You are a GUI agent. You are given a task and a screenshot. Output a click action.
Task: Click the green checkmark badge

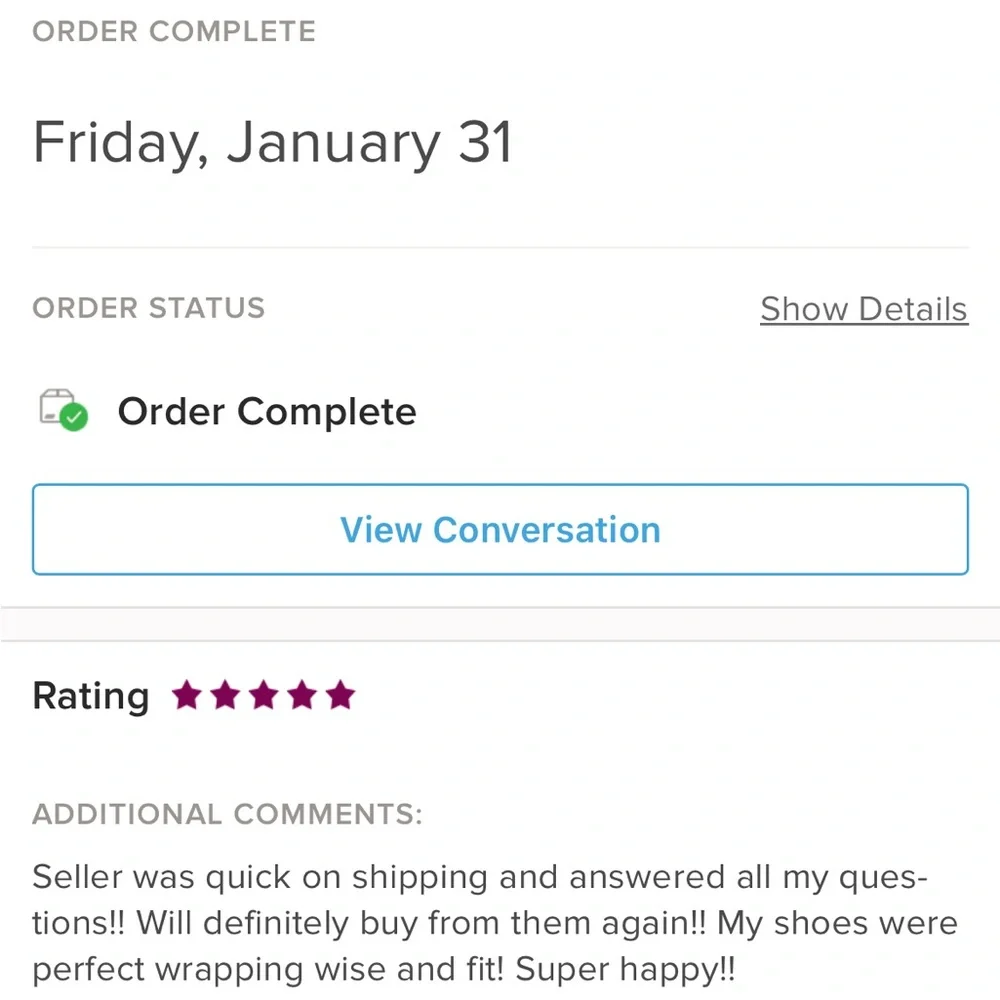(x=74, y=418)
